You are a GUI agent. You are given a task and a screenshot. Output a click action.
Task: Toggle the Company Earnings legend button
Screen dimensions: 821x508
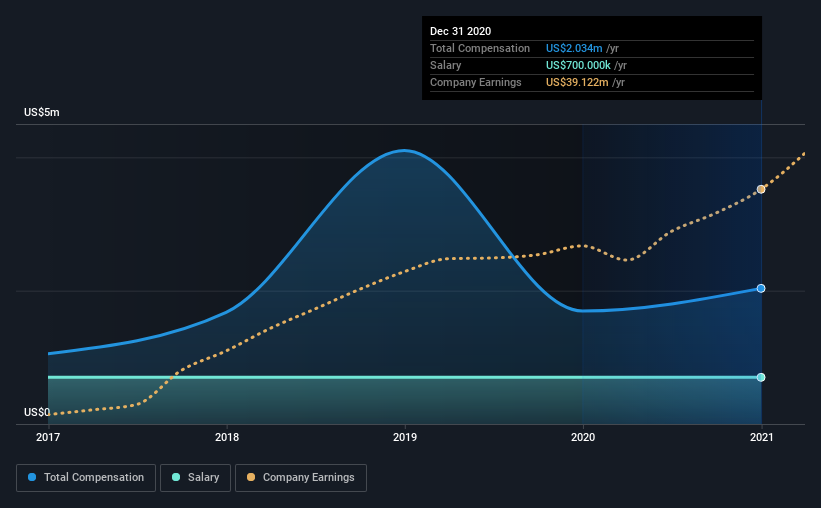[301, 478]
